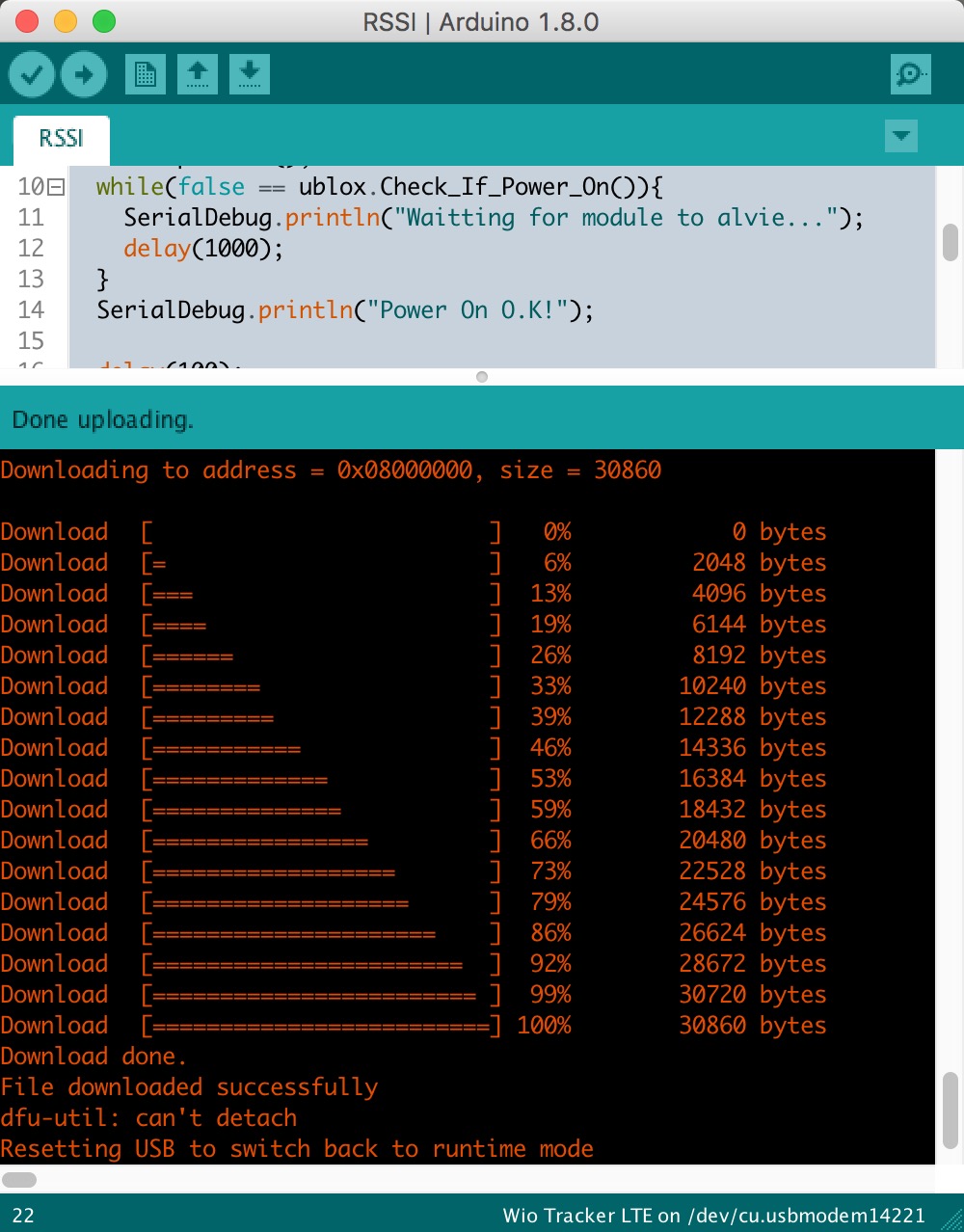Click the 100% download progress row
Viewport: 964px width, 1232px height.
(x=414, y=1026)
